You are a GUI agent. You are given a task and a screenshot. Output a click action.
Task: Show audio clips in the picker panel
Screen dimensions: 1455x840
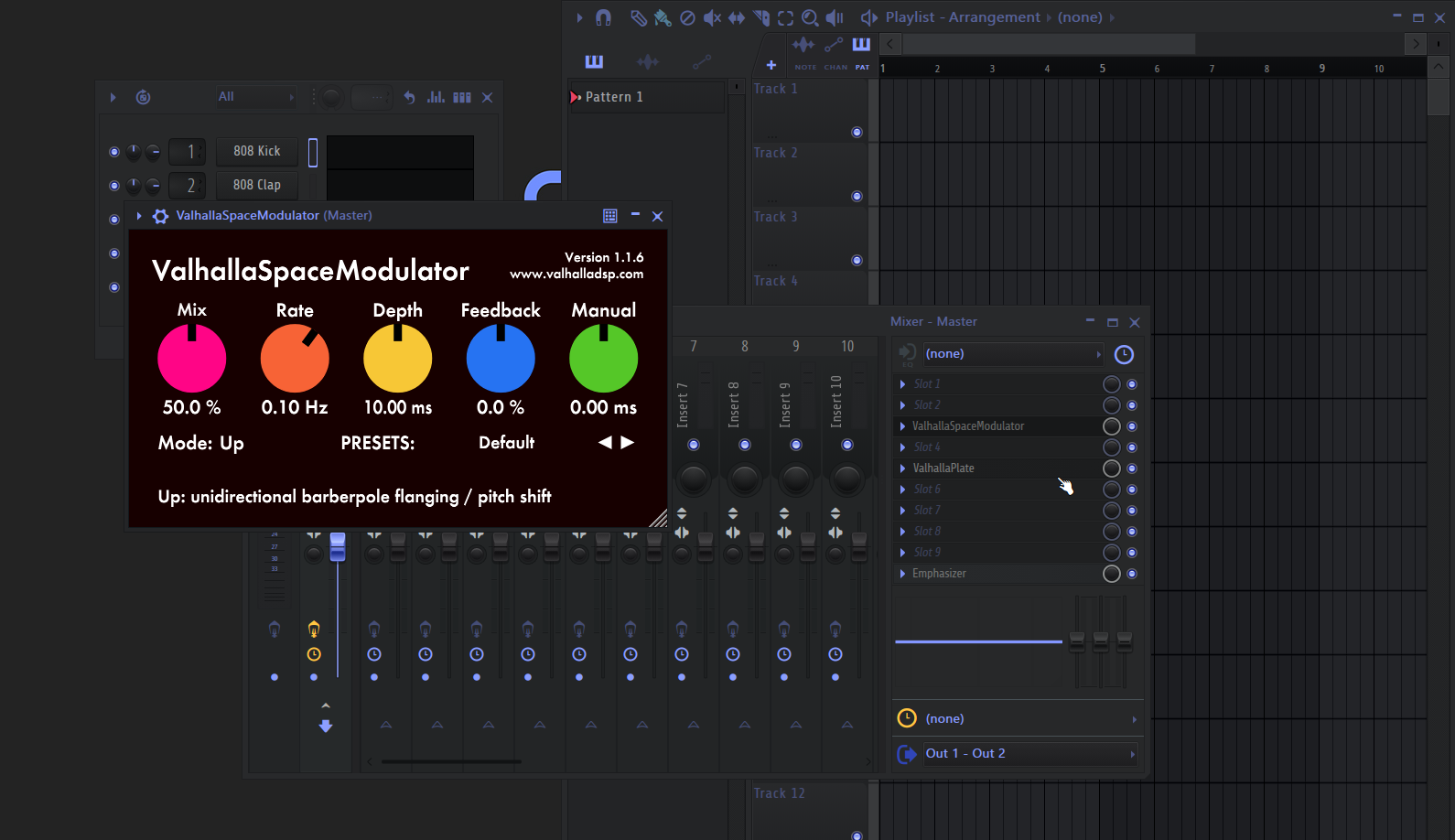[x=648, y=61]
